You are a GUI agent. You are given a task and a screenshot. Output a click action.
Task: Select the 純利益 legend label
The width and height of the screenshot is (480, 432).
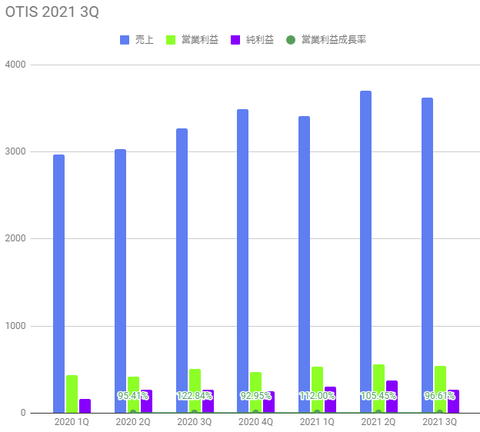[260, 40]
